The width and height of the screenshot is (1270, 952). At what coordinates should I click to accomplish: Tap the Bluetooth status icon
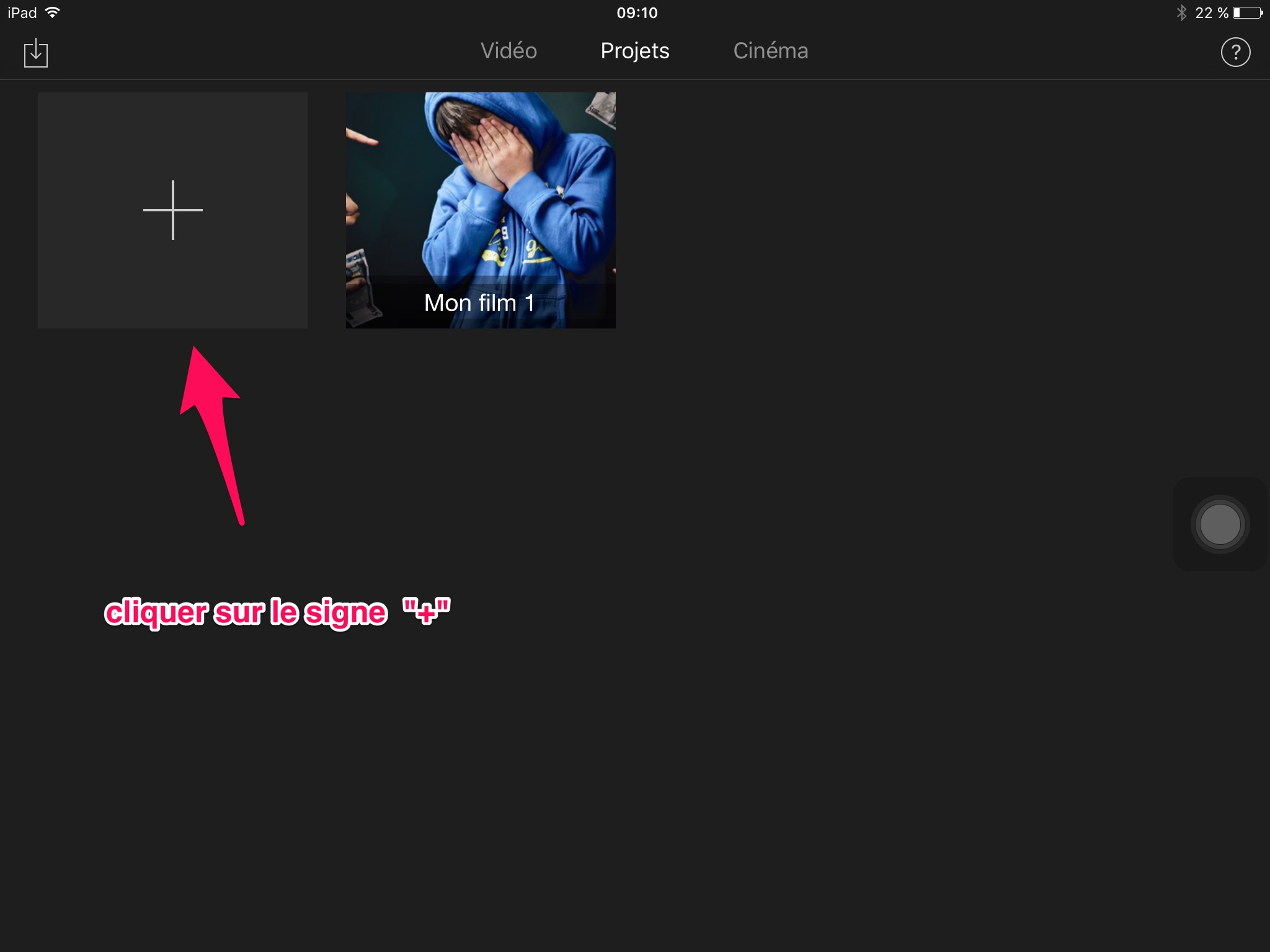pos(1181,13)
